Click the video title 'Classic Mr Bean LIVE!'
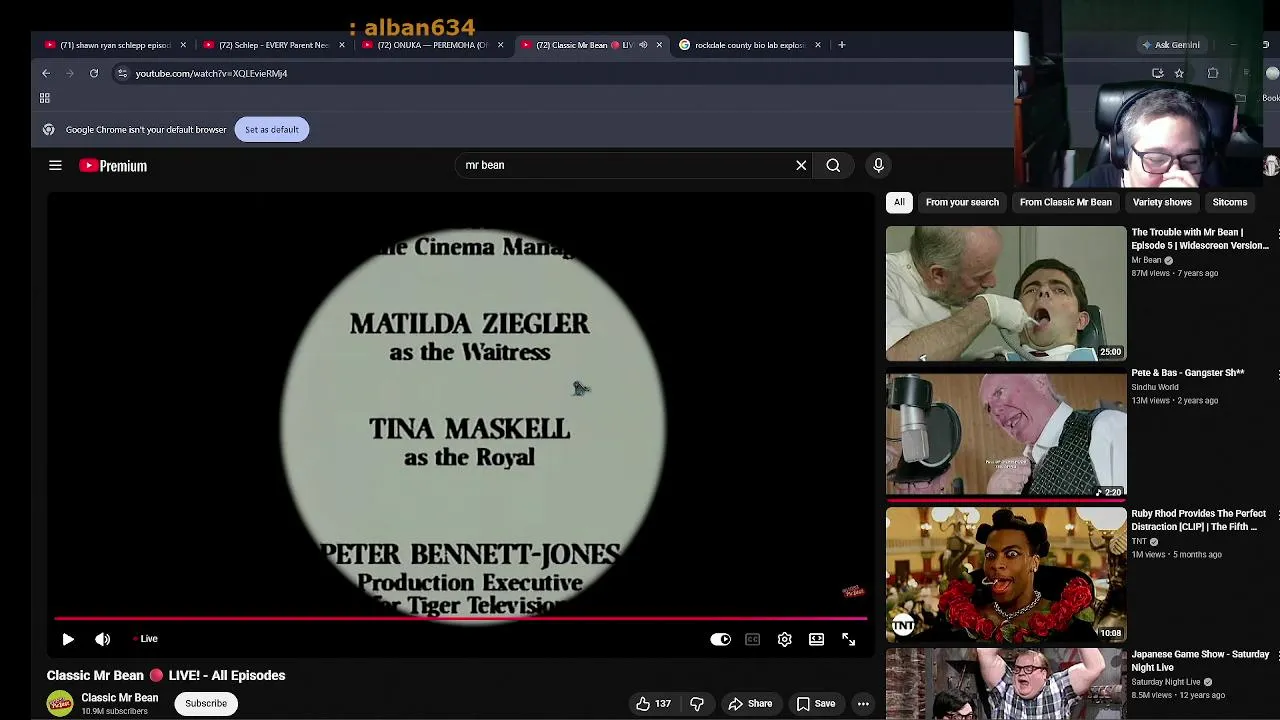1280x720 pixels. click(166, 676)
